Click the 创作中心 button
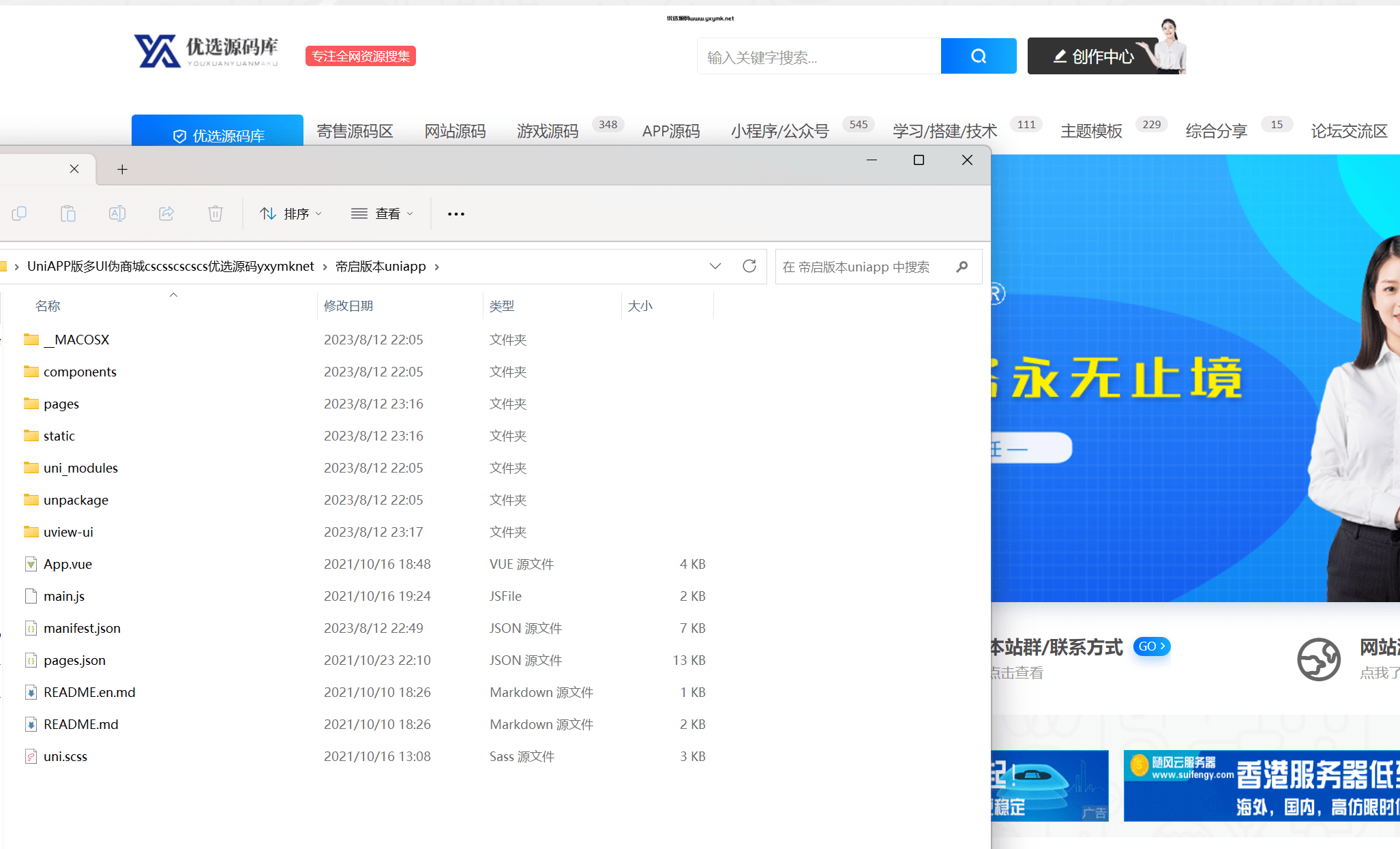Screen dimensions: 1400x849 [x=1094, y=56]
